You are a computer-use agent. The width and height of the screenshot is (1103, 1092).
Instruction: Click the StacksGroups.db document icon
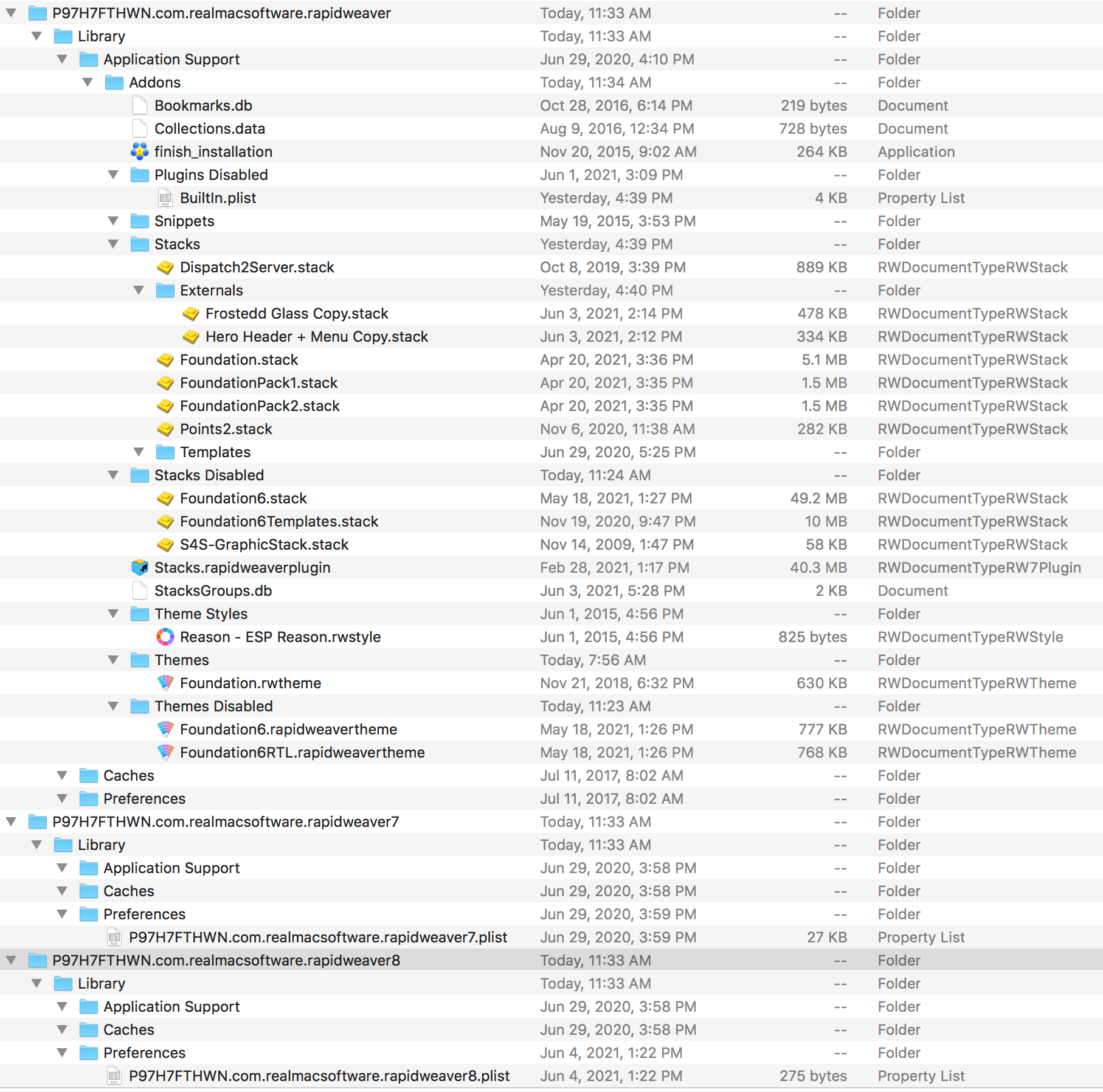click(x=140, y=590)
